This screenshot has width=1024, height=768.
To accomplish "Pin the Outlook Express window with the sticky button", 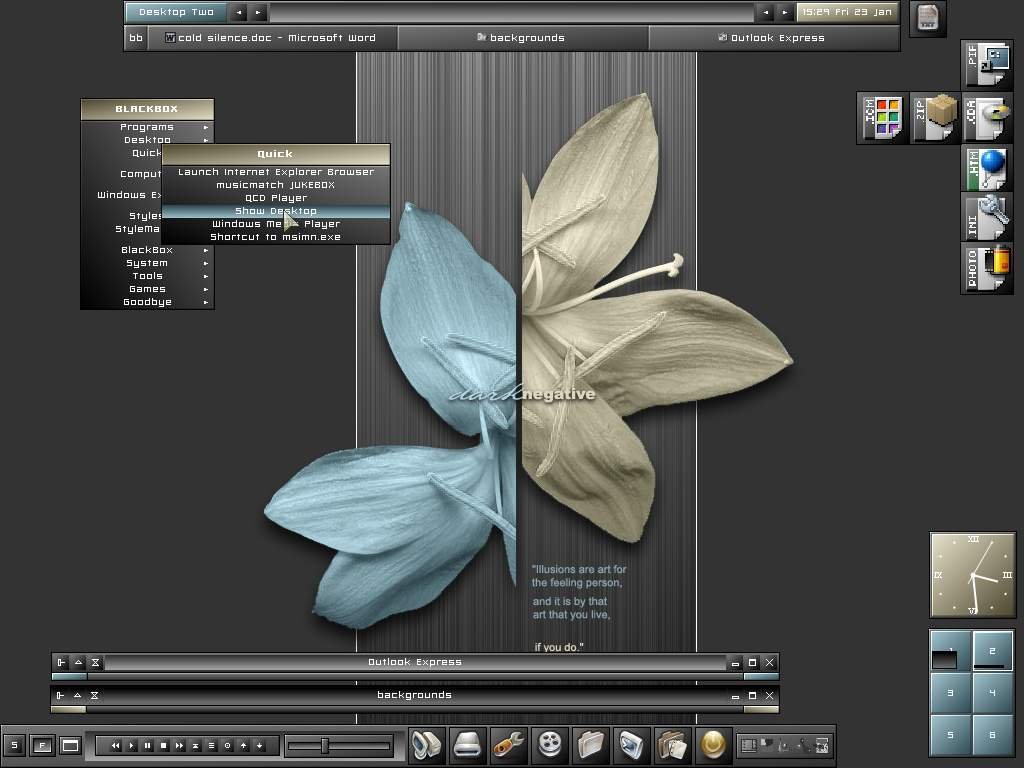I will [61, 662].
